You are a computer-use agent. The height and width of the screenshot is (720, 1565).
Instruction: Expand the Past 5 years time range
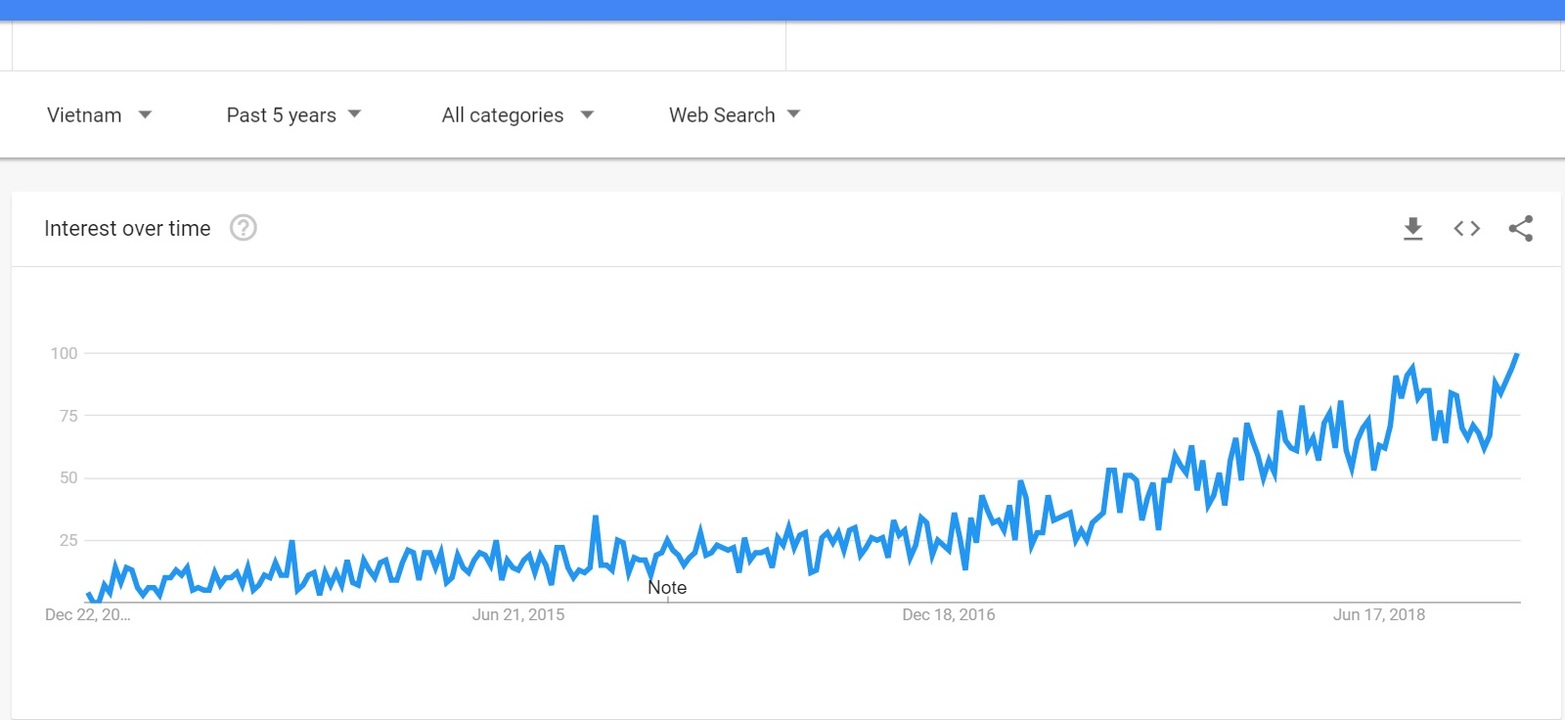[x=294, y=115]
